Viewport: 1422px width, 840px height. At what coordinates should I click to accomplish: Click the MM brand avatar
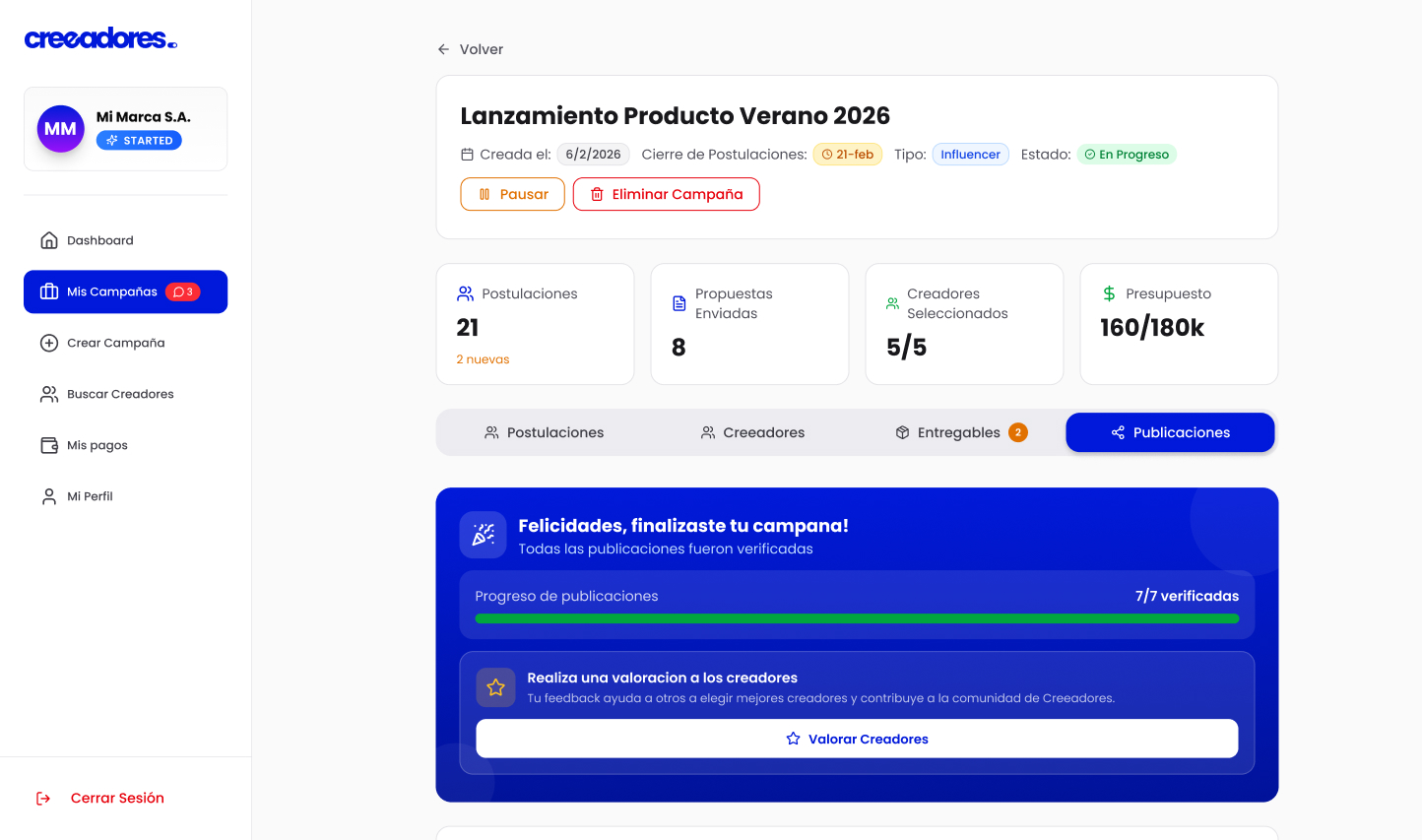tap(60, 129)
